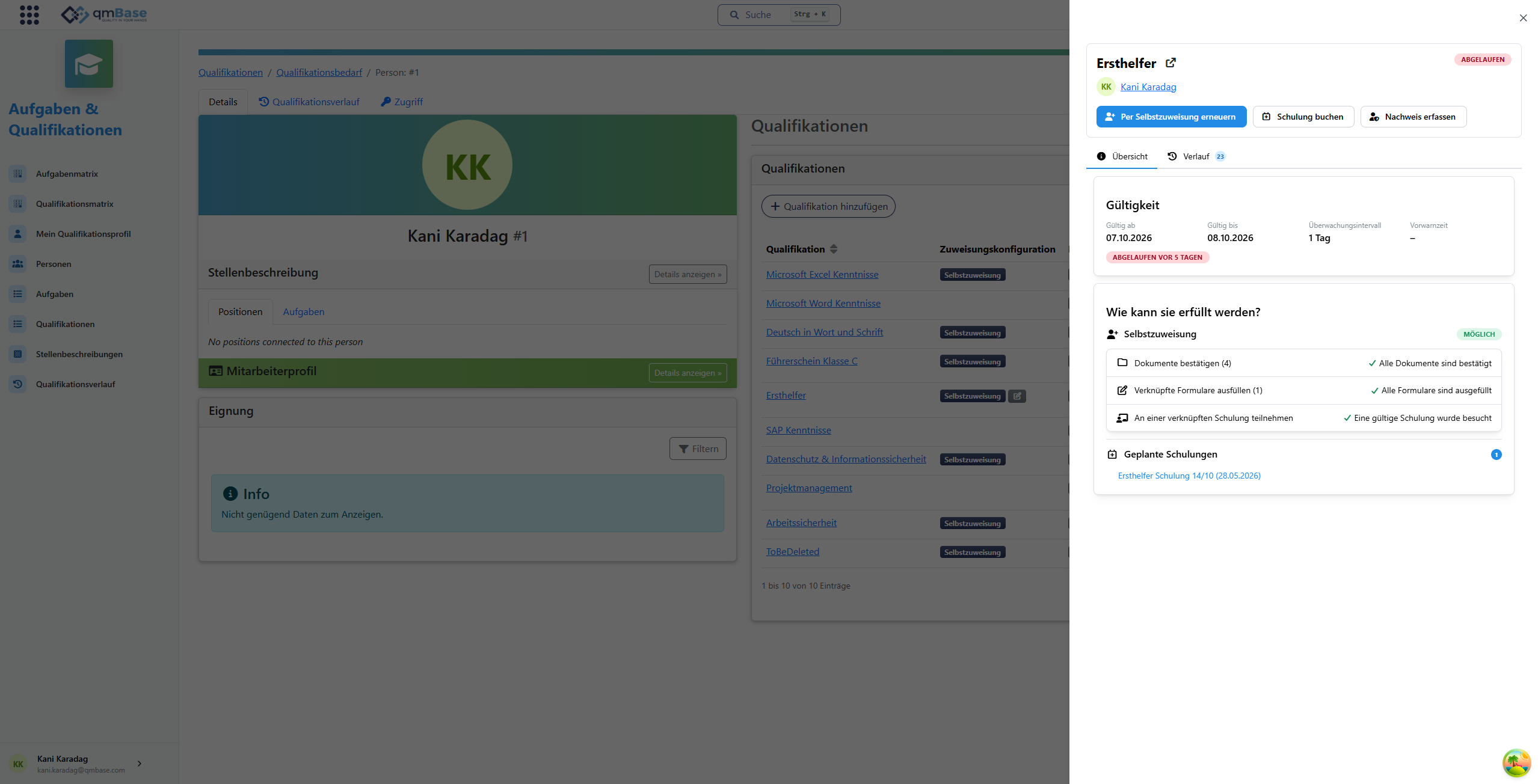Click the edit icon in Ersthelfer row
Screen dimensions: 1538x784
1017,396
